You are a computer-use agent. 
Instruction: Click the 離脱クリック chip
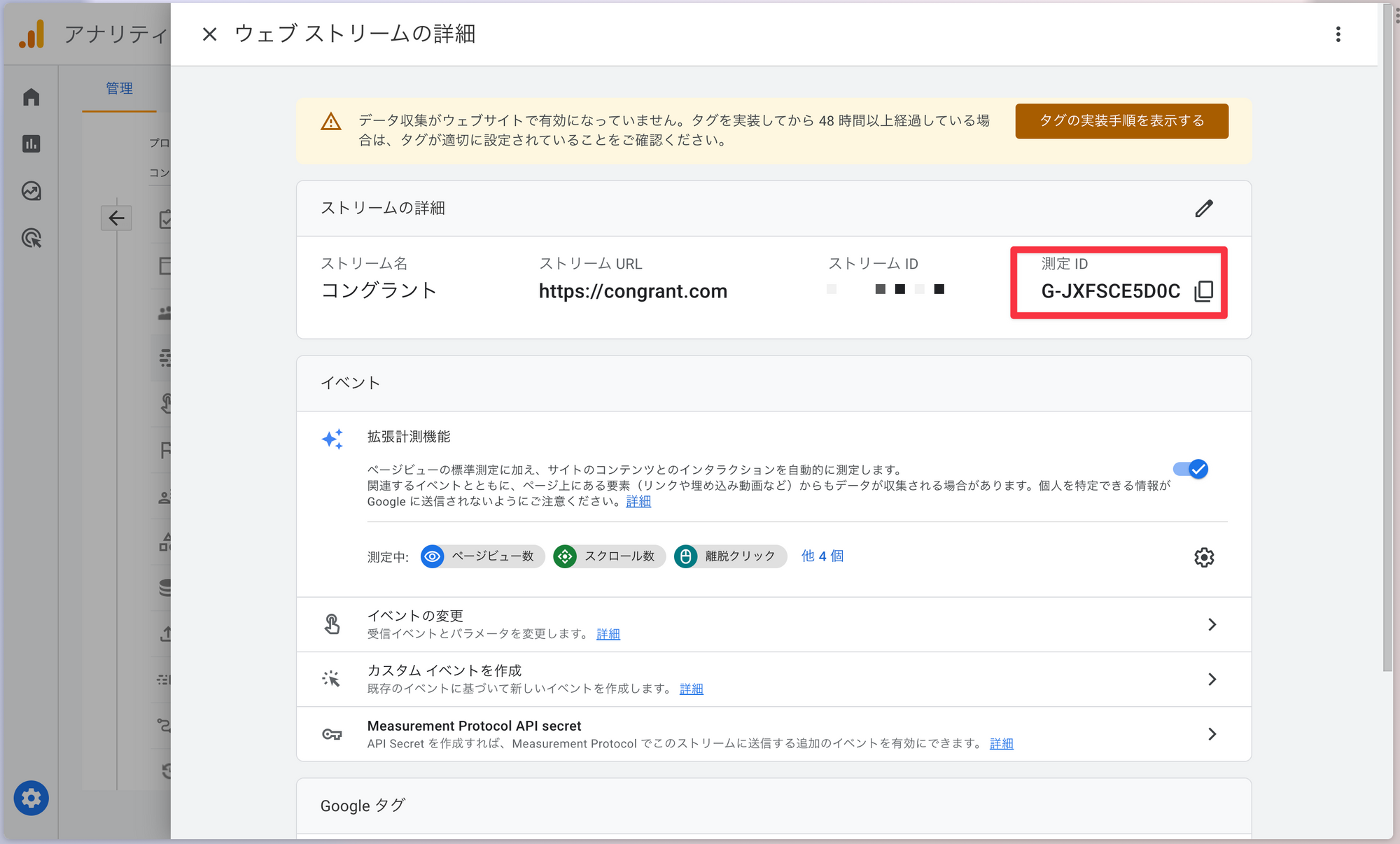tap(730, 556)
